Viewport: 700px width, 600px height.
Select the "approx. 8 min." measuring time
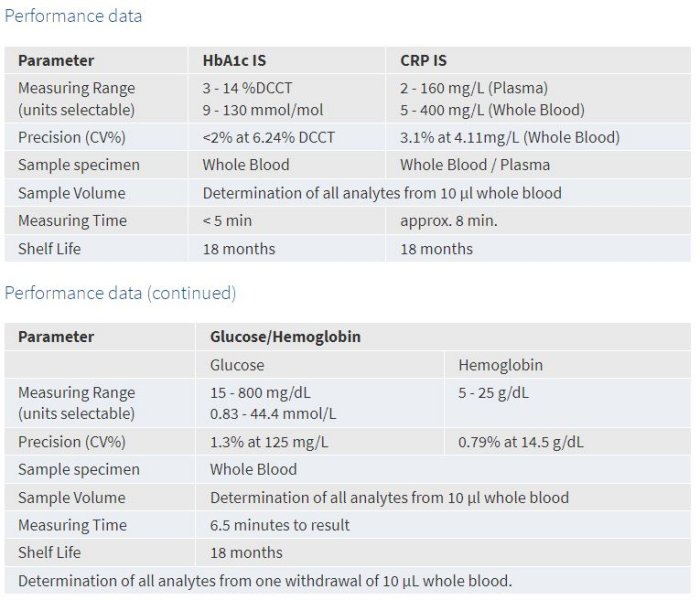click(449, 220)
